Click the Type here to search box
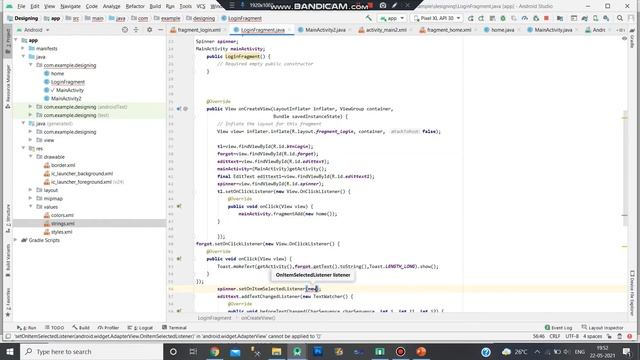 pos(91,351)
